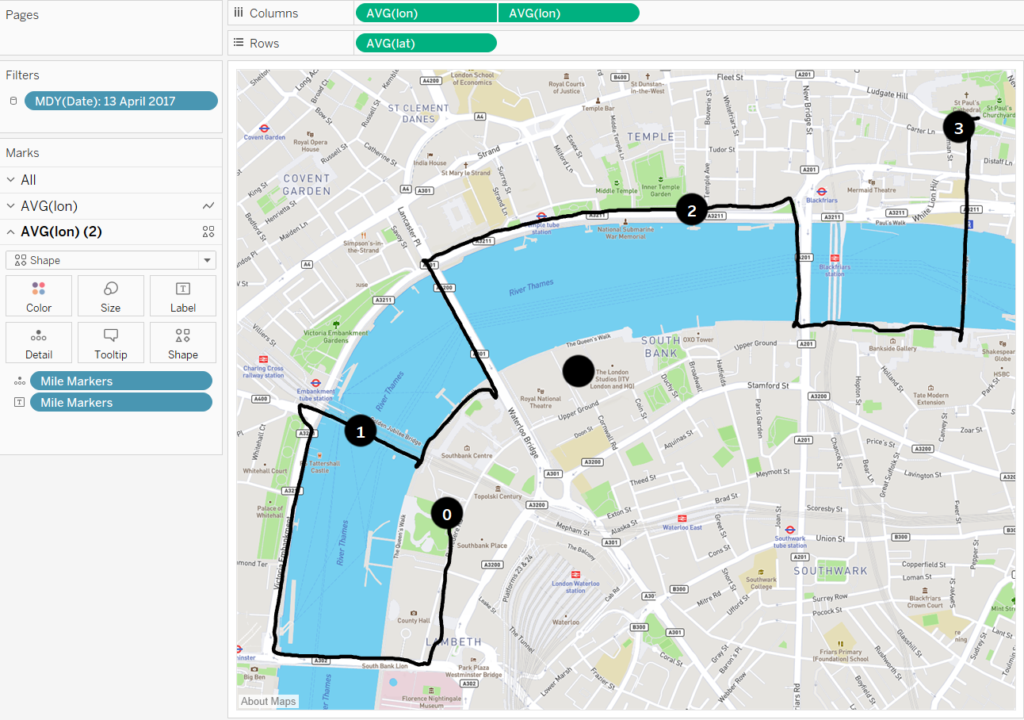The height and width of the screenshot is (720, 1024).
Task: Click the Filters shelf title
Action: (x=22, y=75)
